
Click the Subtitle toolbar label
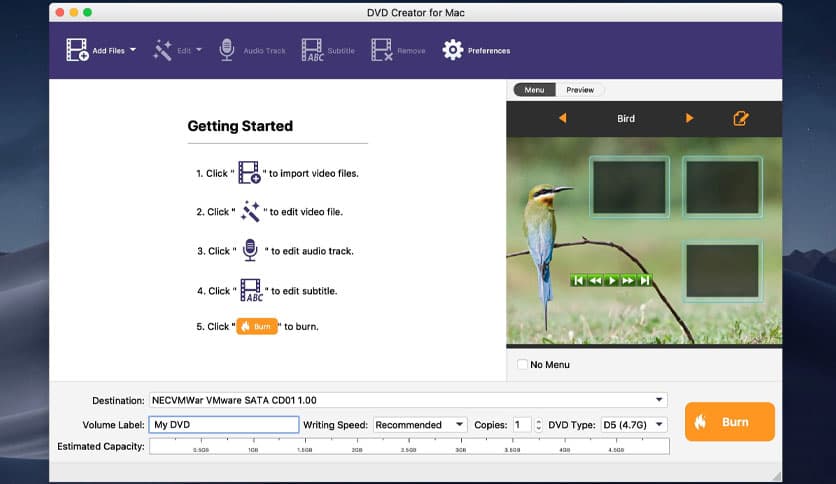click(341, 51)
